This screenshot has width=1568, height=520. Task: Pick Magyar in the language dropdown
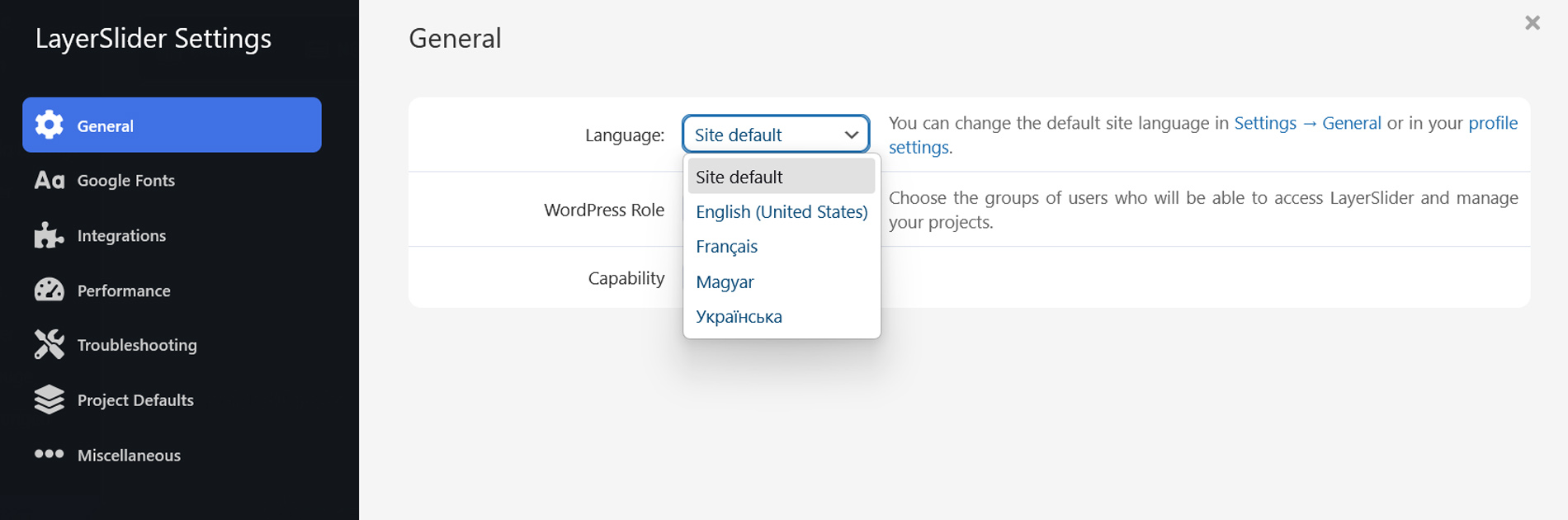tap(725, 282)
